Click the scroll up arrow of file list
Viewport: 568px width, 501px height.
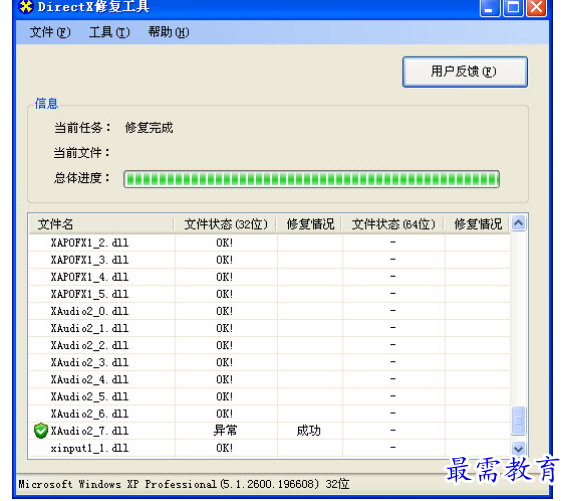pyautogui.click(x=518, y=223)
